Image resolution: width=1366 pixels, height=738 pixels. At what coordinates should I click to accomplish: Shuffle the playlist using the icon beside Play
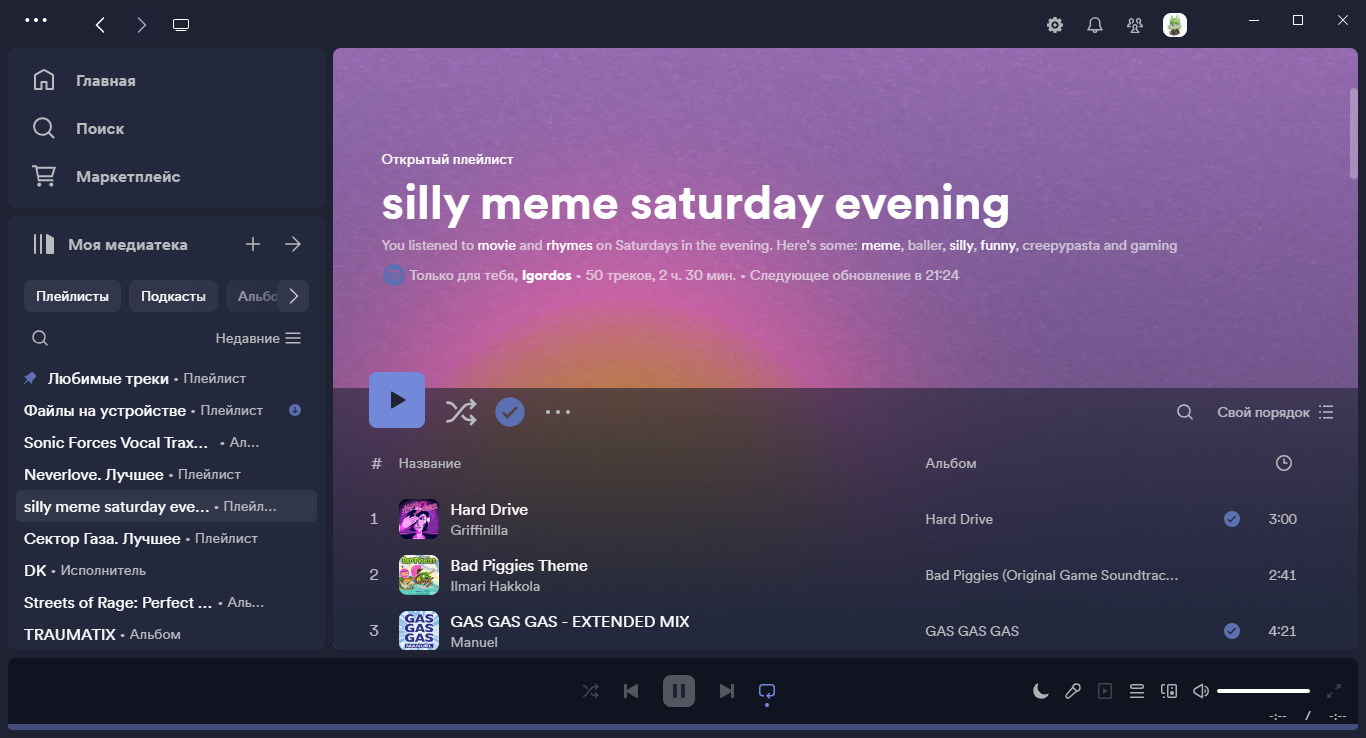(461, 412)
